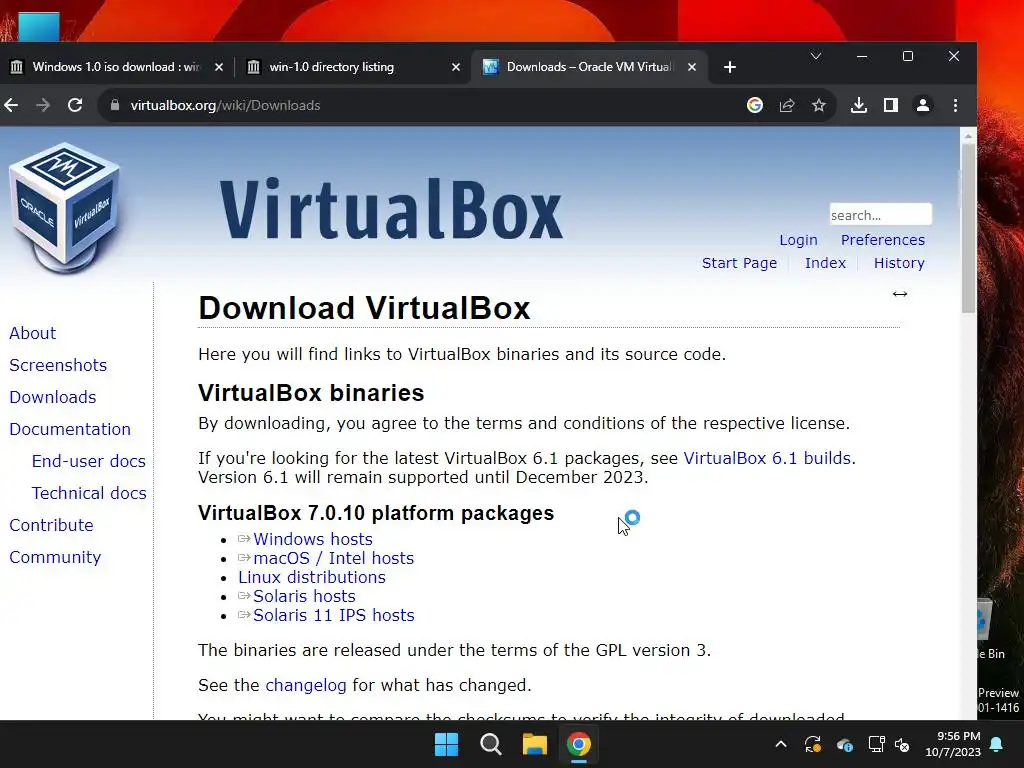Select the blue desktop icon at top-left
This screenshot has width=1024, height=768.
pyautogui.click(x=39, y=27)
